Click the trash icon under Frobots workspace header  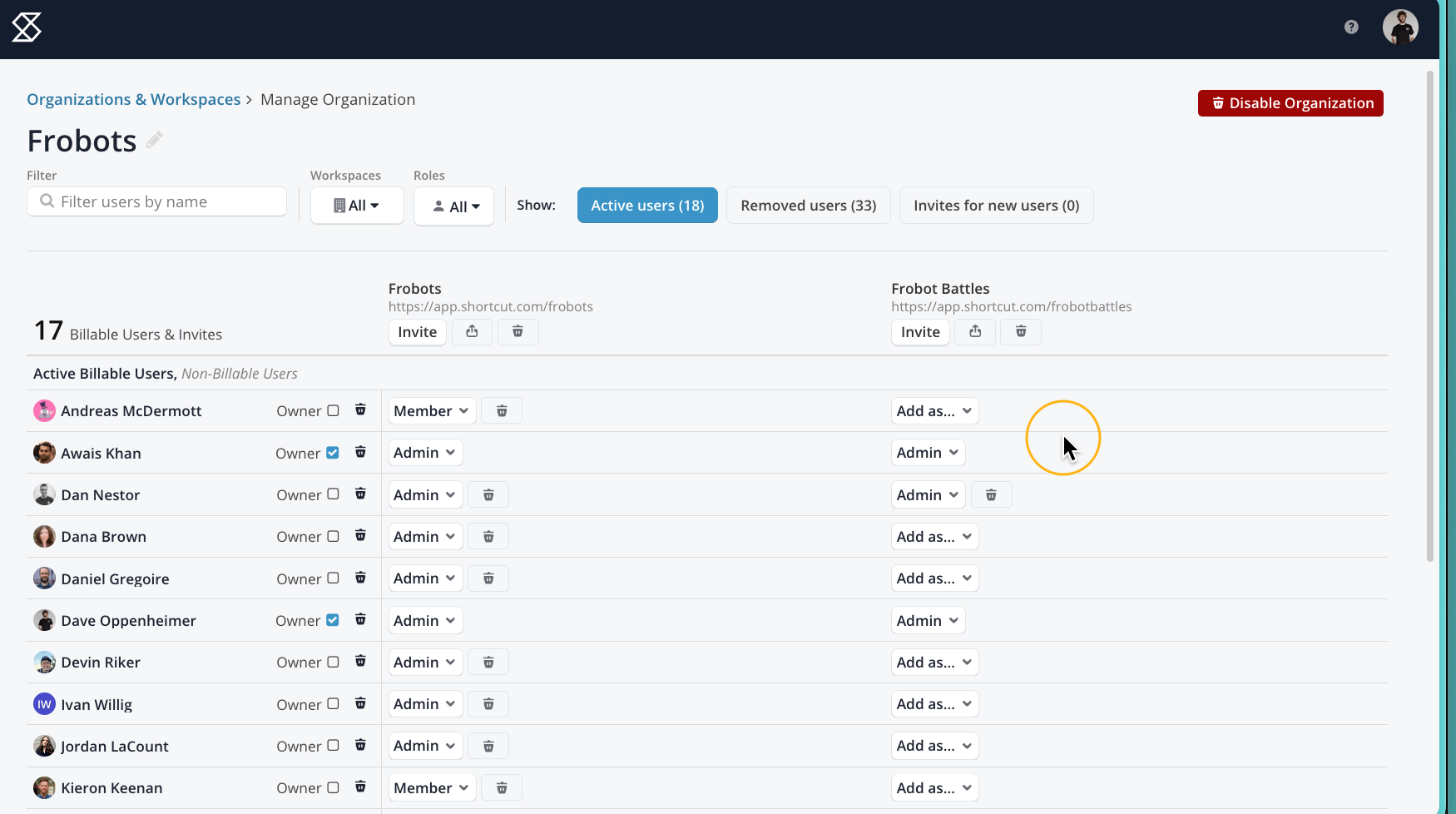click(518, 332)
